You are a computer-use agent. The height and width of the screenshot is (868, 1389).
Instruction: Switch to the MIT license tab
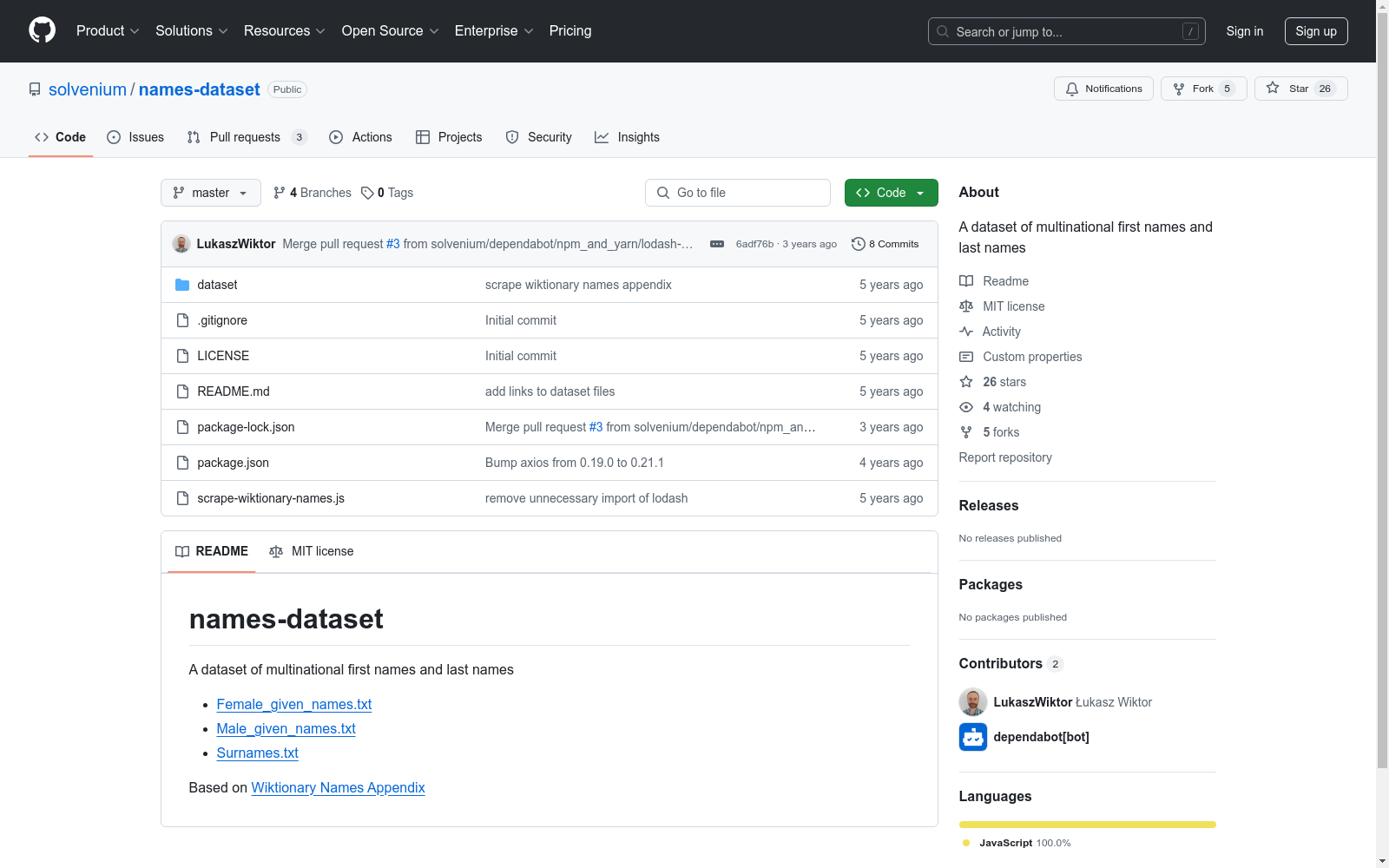312,551
